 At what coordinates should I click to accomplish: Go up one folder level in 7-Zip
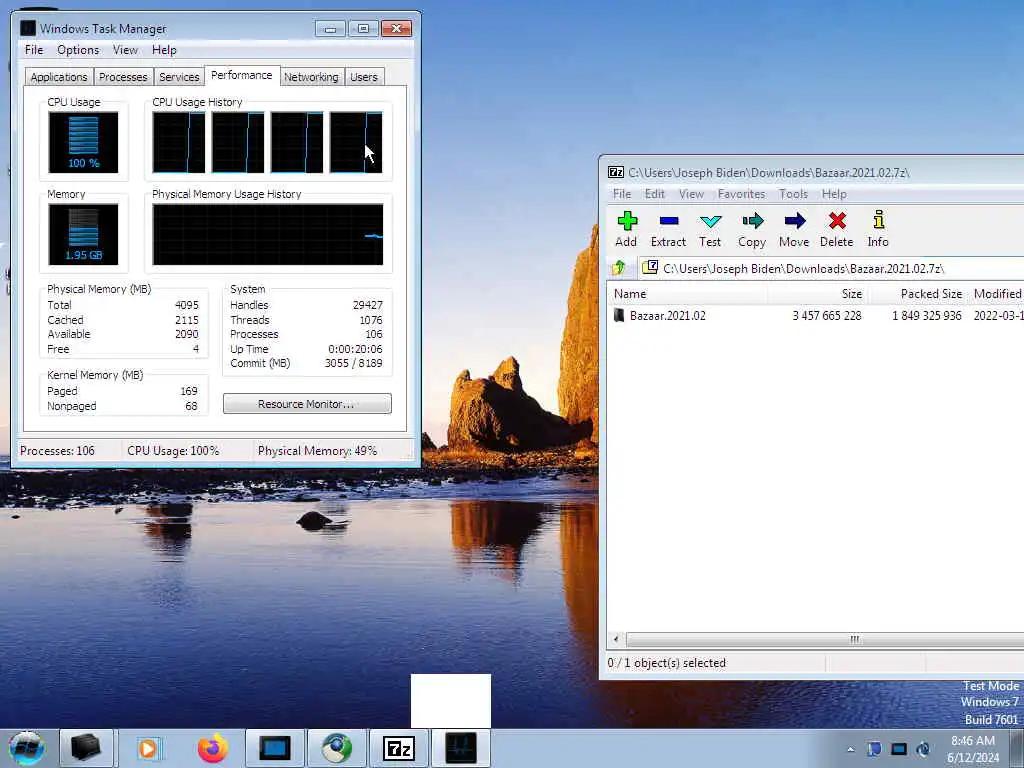click(619, 268)
